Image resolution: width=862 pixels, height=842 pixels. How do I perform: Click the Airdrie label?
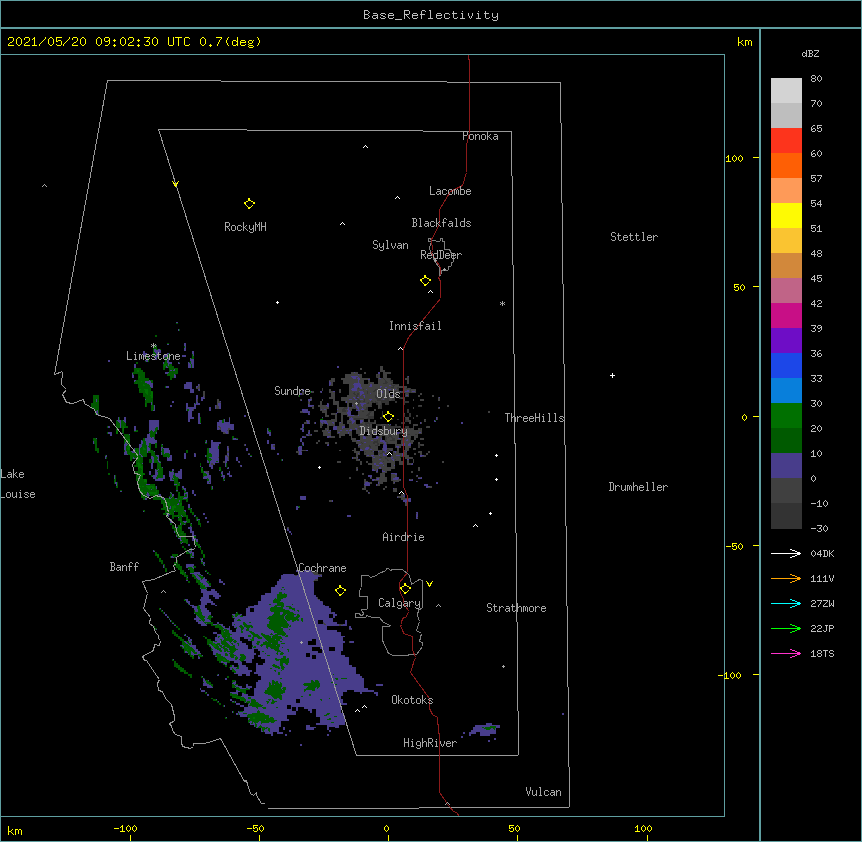(404, 537)
